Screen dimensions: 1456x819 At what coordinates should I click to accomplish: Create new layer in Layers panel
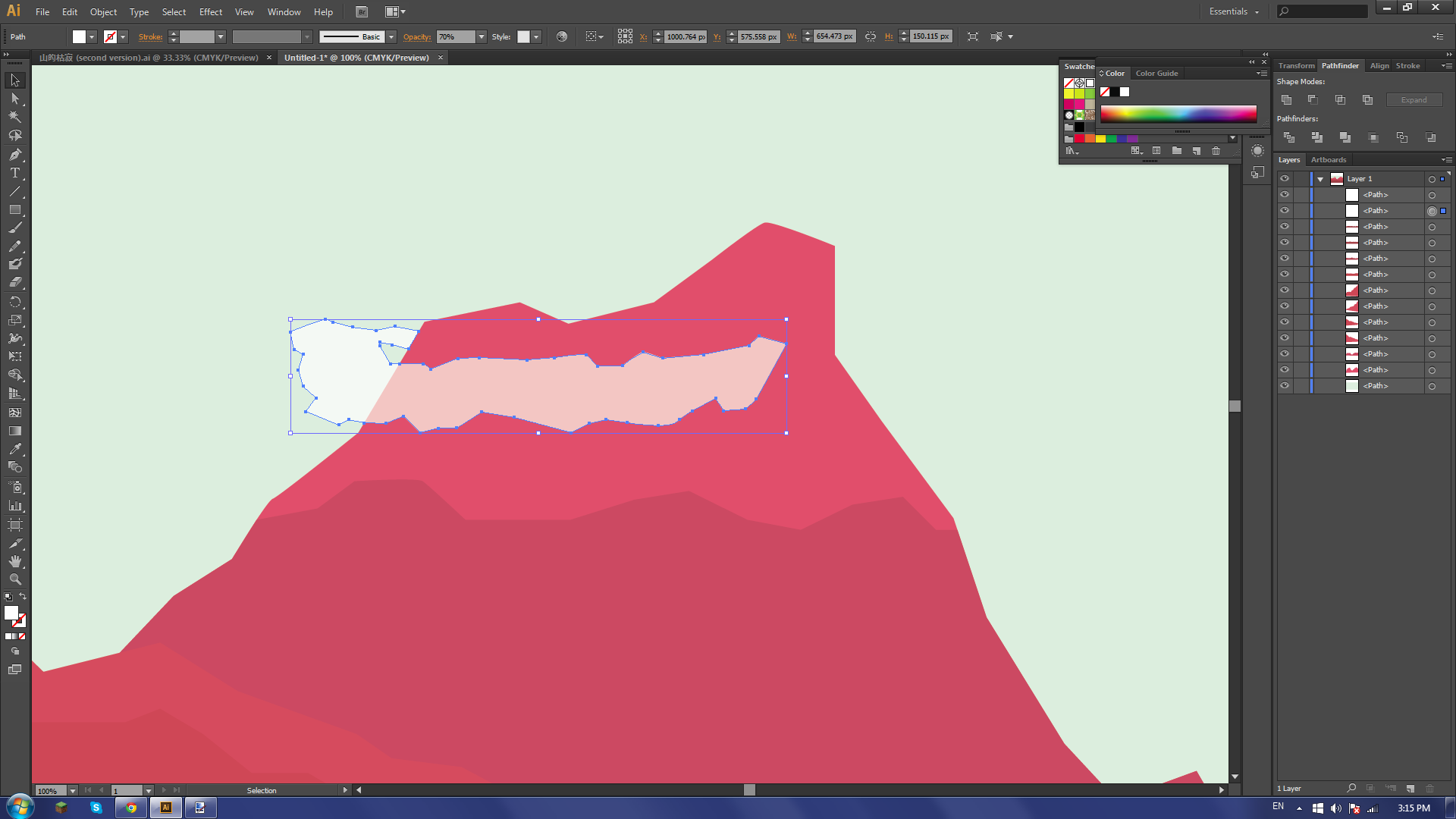click(1410, 789)
